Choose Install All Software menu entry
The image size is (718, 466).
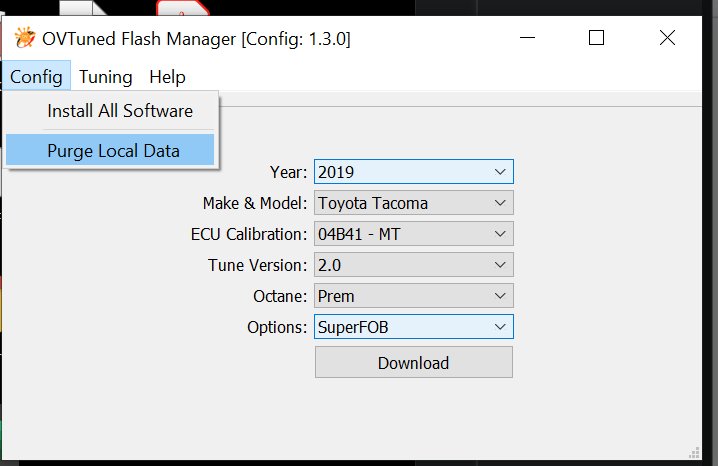point(120,111)
